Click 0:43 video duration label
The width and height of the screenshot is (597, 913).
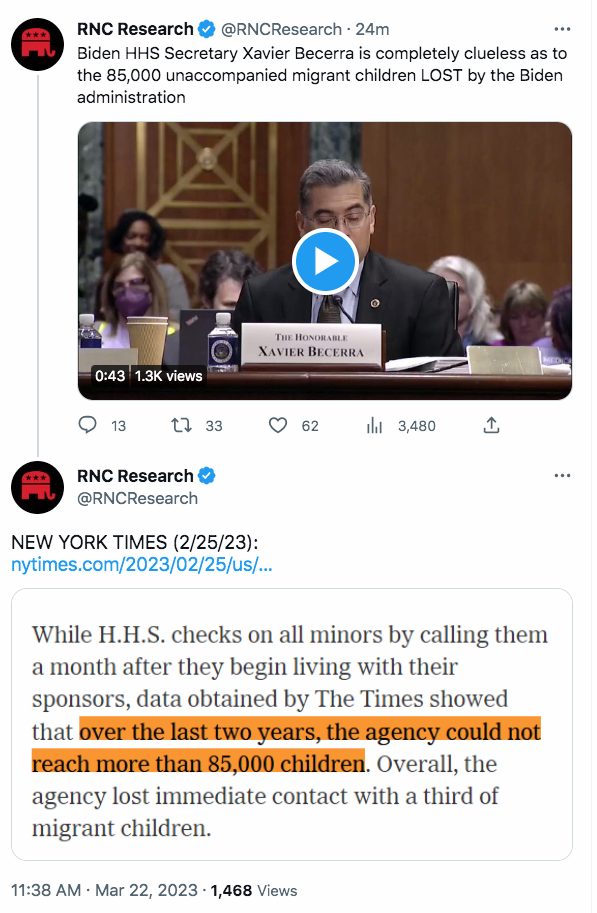point(109,376)
